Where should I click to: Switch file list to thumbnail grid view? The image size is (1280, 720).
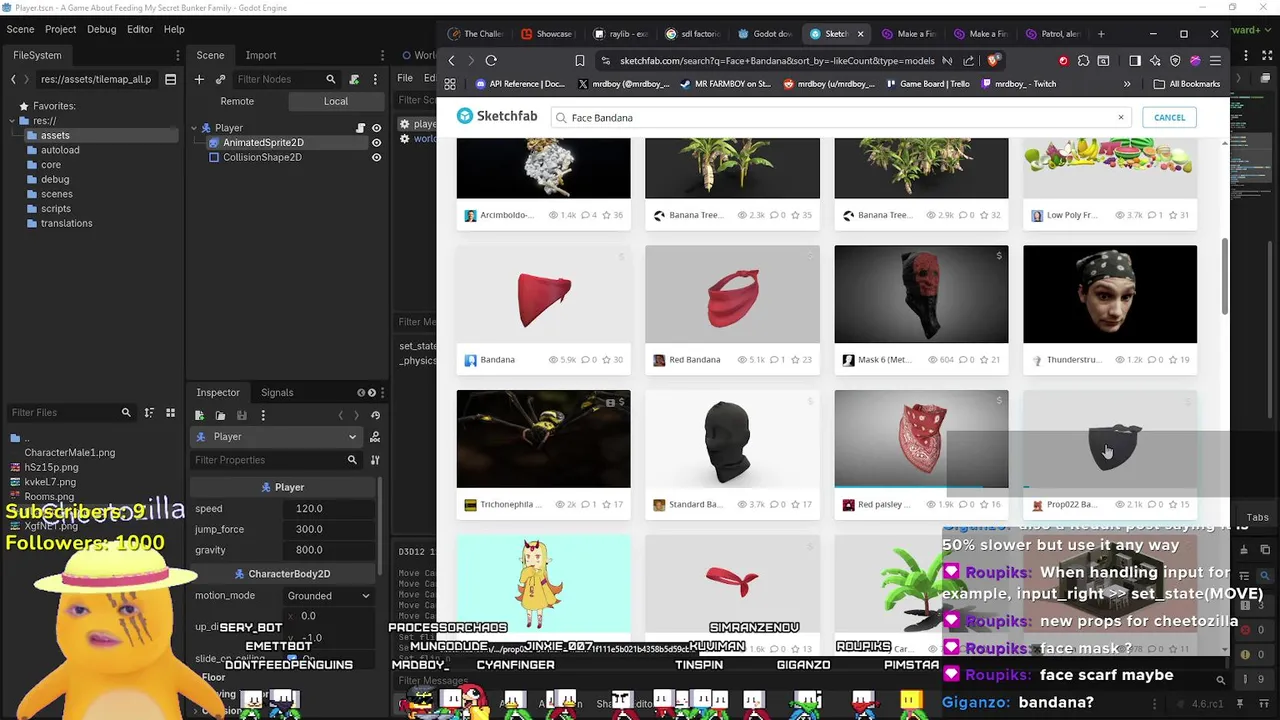coord(170,412)
